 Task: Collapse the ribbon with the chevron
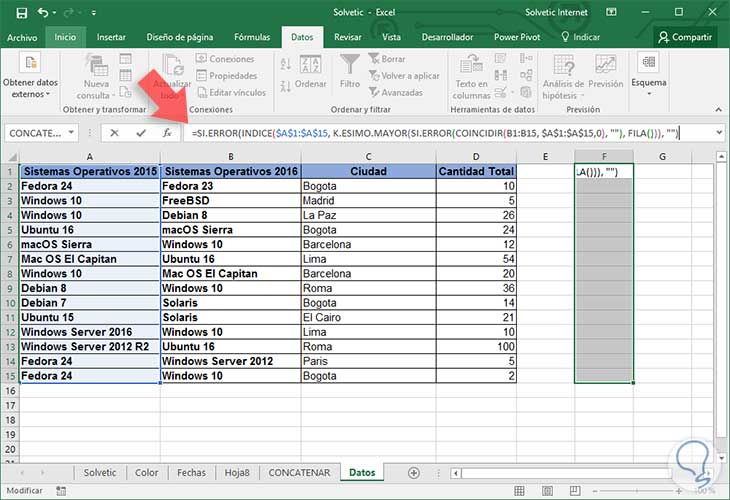[718, 109]
